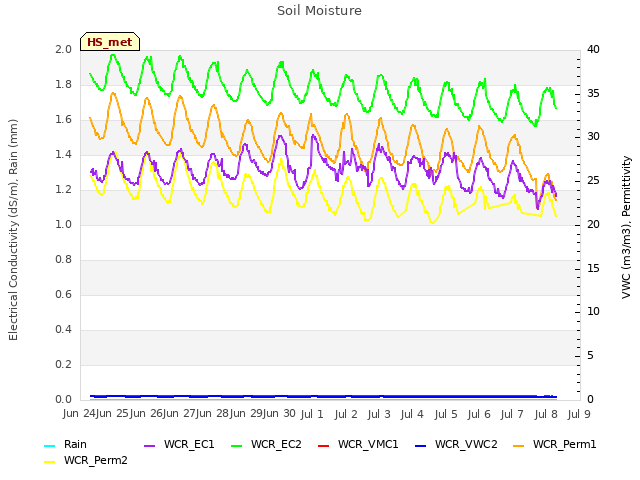The image size is (640, 480).
Task: Click the Jul 4 x-axis label
Action: [x=412, y=414]
